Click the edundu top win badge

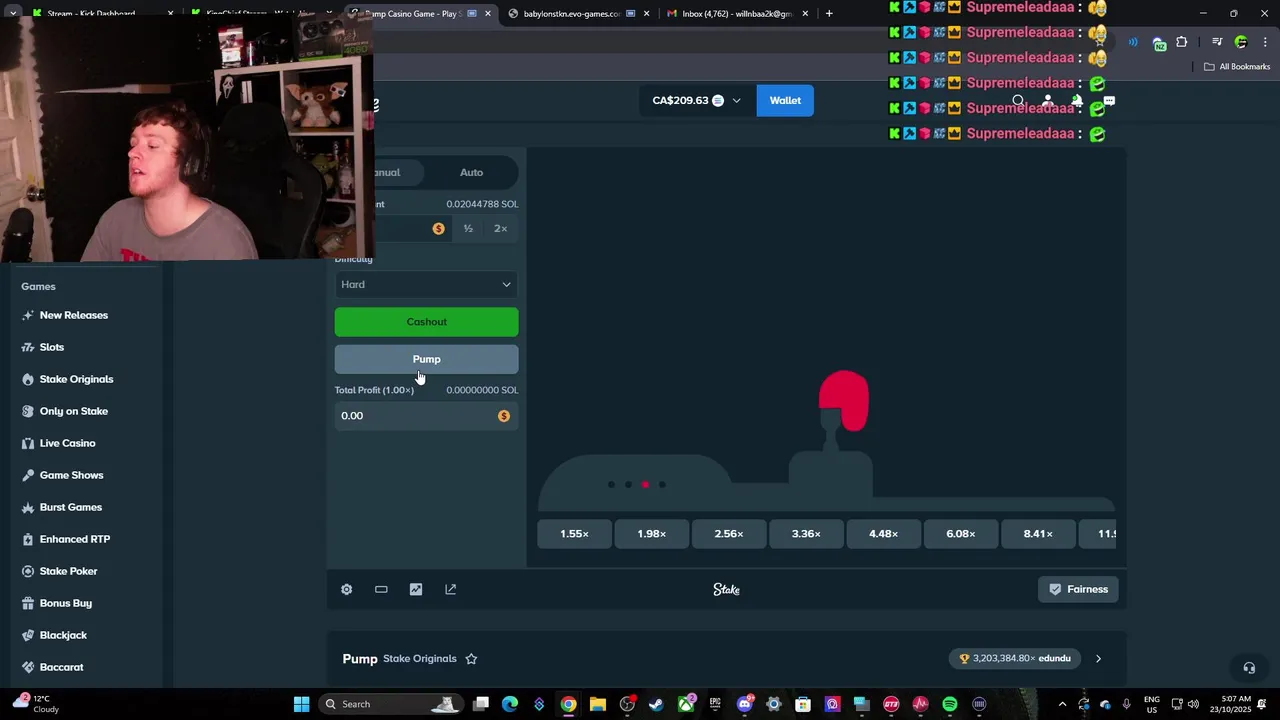[1015, 659]
